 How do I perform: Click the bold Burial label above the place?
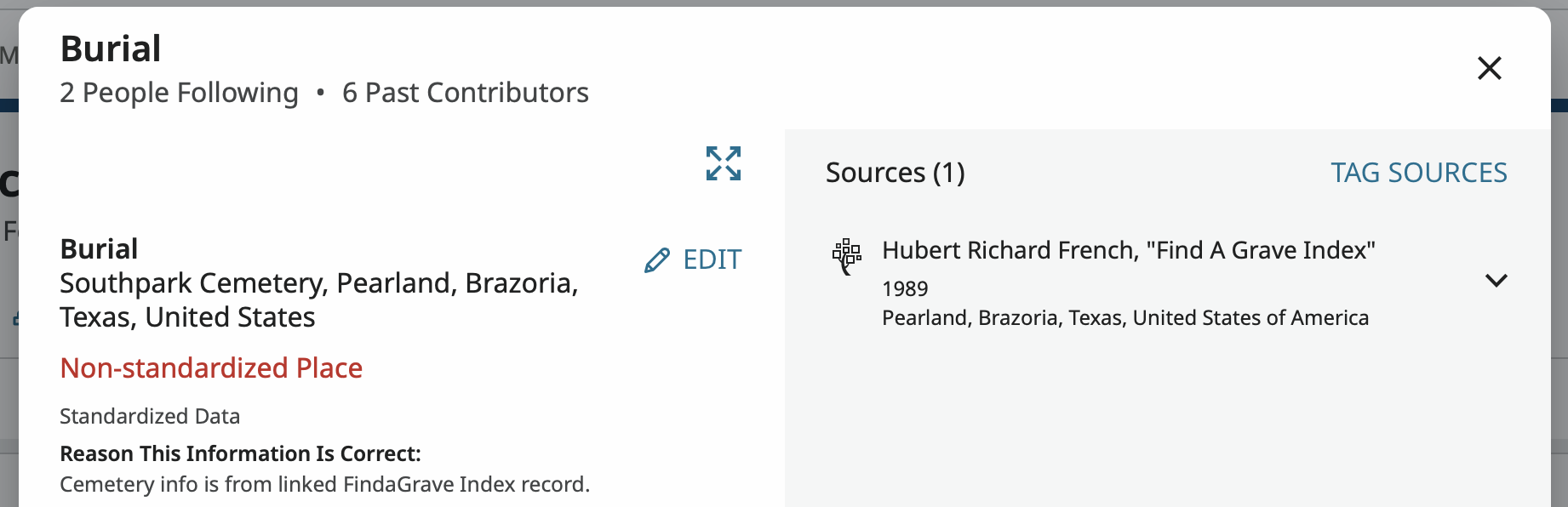pos(99,248)
